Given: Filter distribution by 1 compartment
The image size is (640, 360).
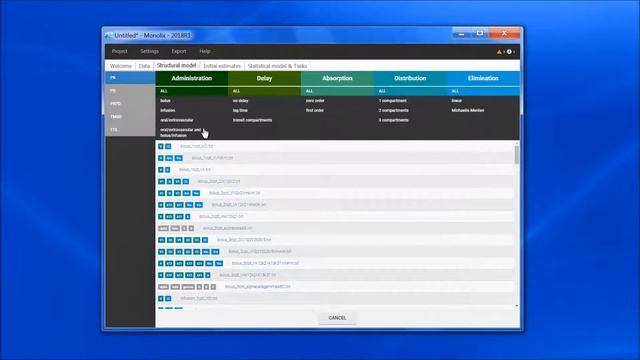Looking at the screenshot, I should [x=392, y=100].
